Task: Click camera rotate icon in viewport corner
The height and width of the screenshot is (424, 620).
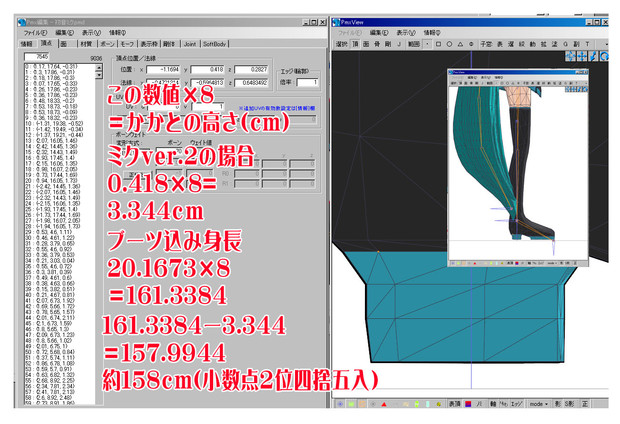Action: [x=604, y=56]
